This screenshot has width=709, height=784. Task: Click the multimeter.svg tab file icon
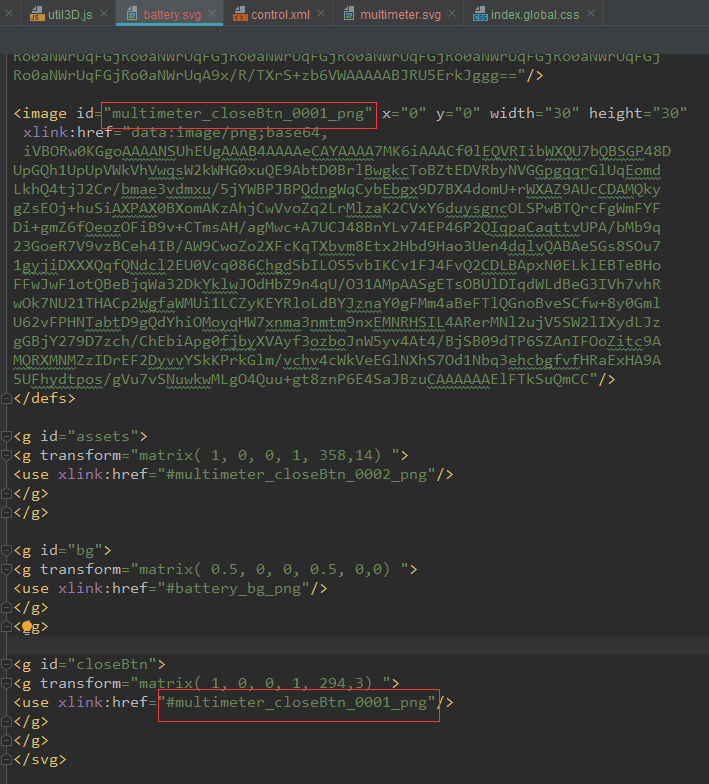coord(349,14)
